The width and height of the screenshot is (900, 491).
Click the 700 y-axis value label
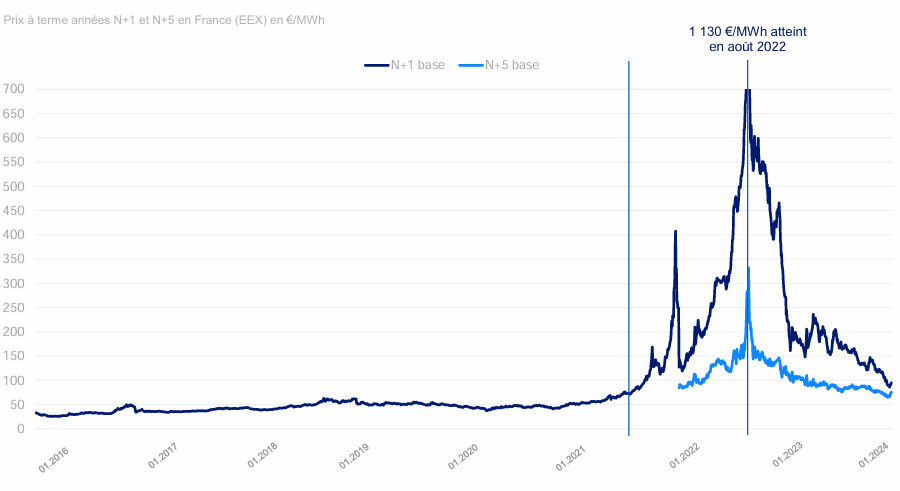[x=13, y=89]
